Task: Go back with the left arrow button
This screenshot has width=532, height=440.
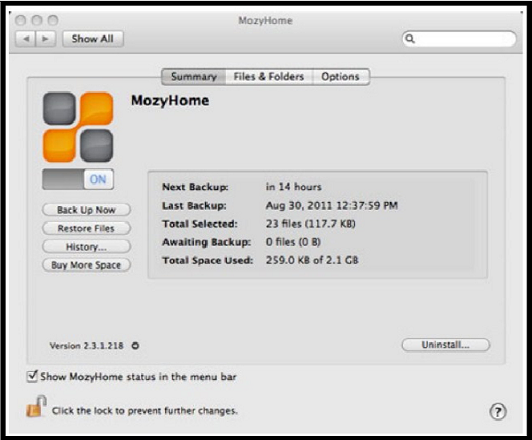Action: (x=26, y=39)
